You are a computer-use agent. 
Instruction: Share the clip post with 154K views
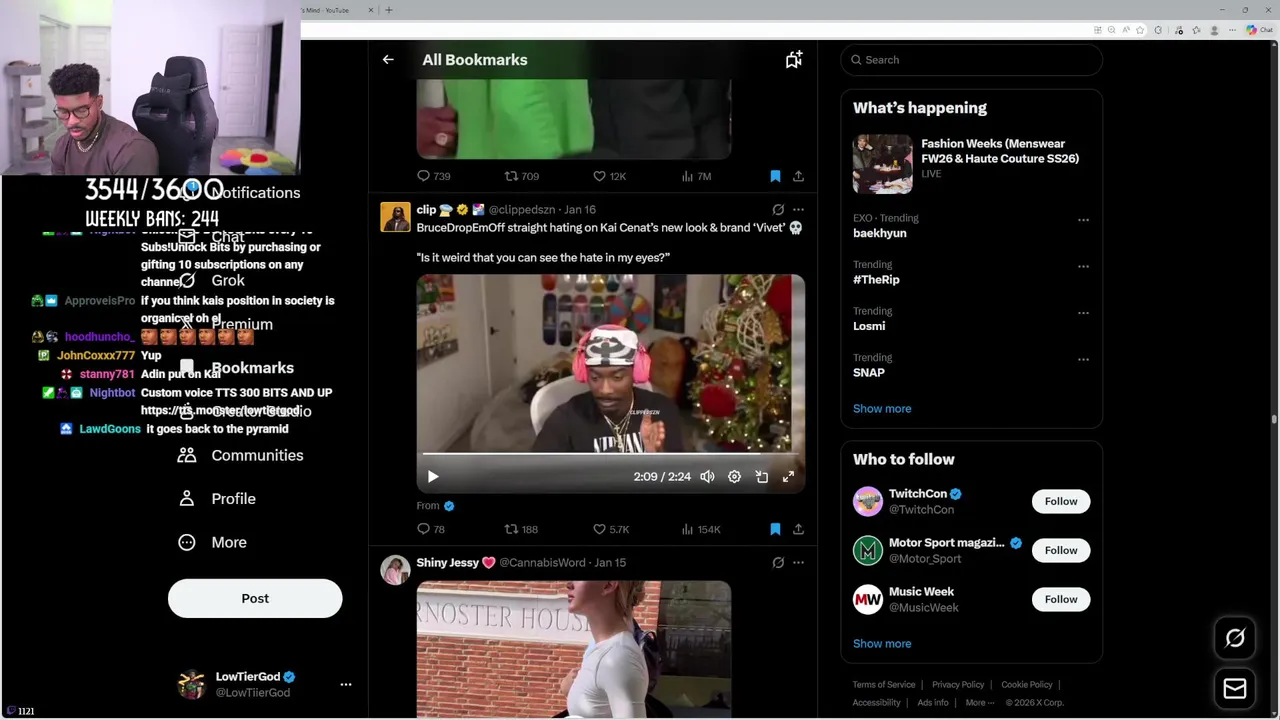click(x=798, y=529)
